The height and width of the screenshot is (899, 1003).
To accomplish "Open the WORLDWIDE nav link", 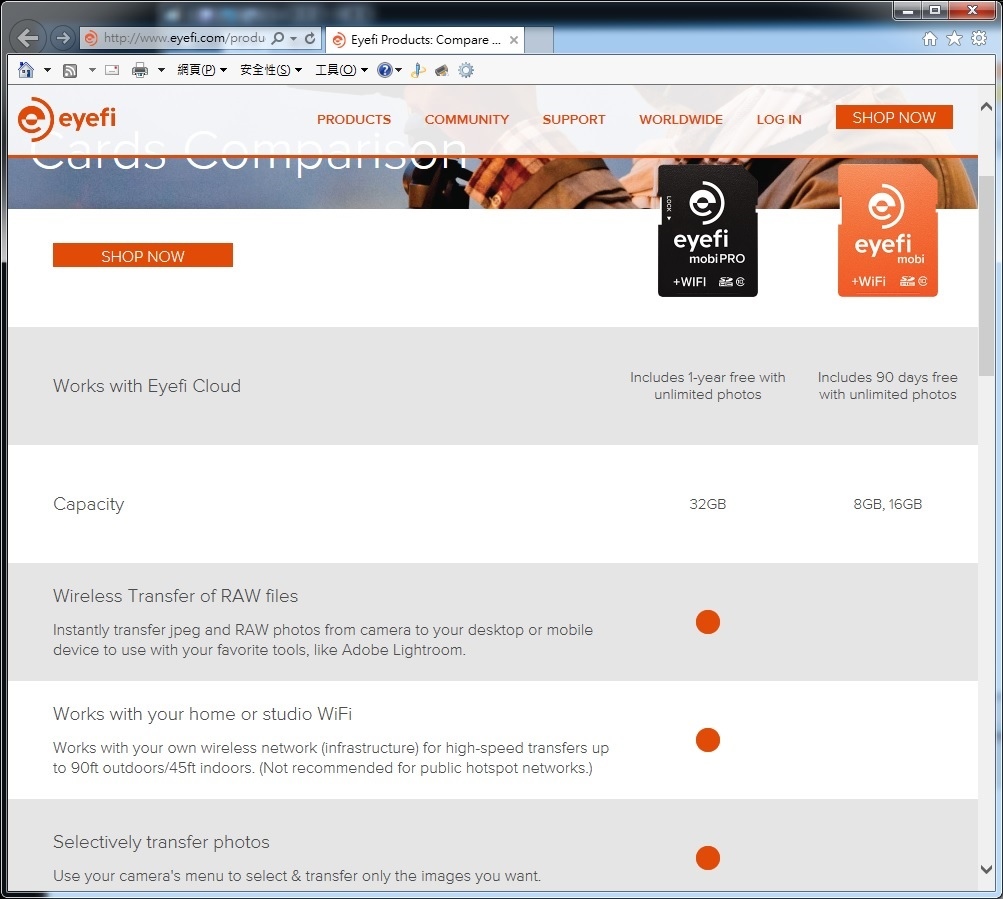I will [681, 120].
